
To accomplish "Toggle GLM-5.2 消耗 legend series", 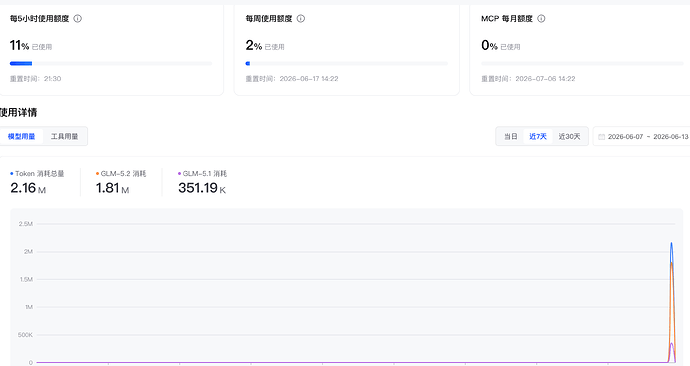I will [121, 173].
